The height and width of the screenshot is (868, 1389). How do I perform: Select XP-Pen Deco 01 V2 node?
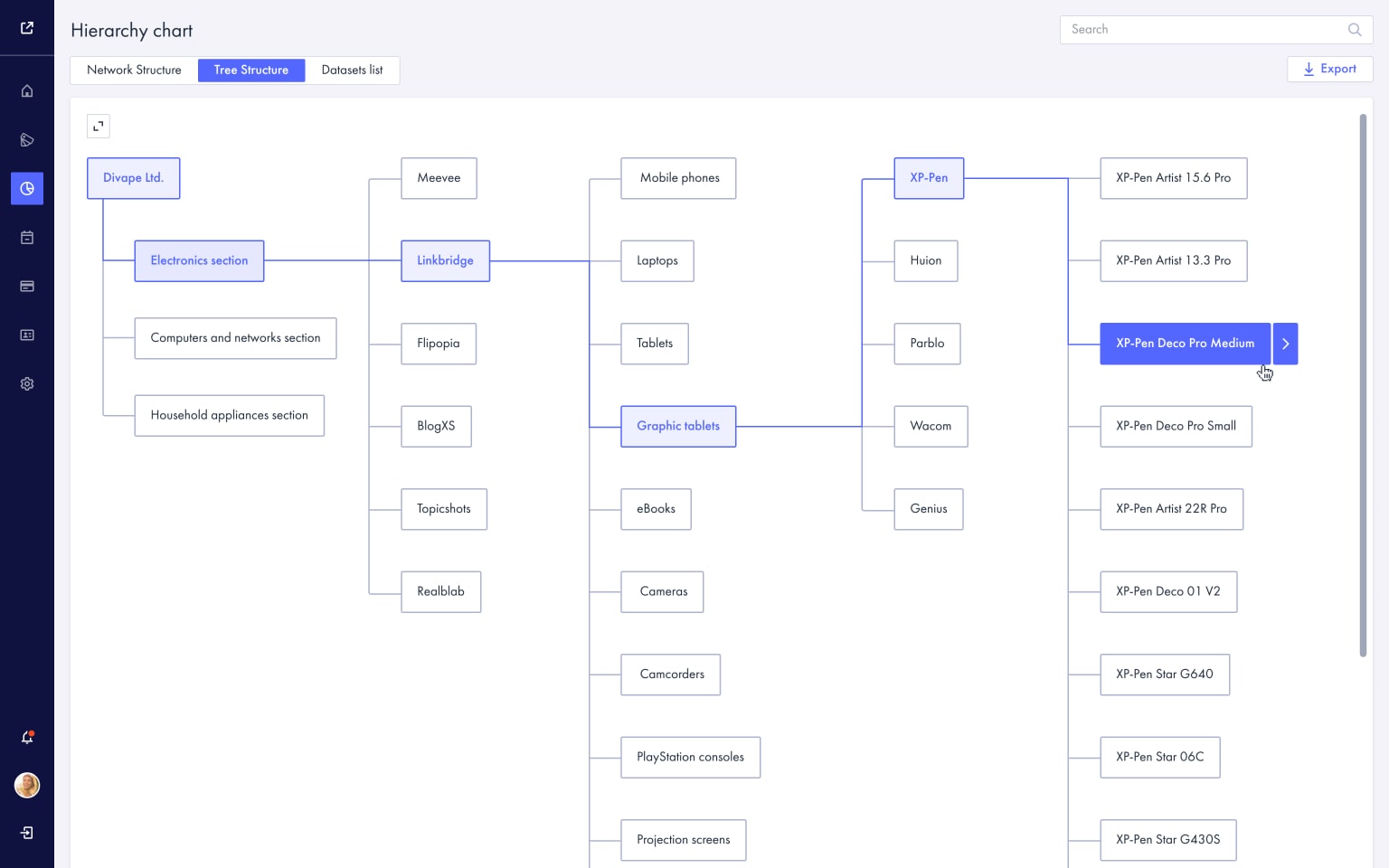1168,591
